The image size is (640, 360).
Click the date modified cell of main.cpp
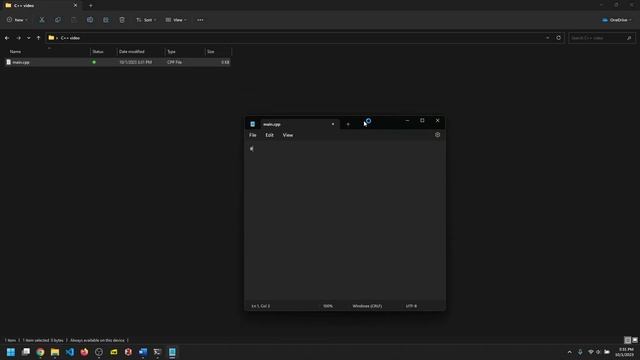(x=136, y=62)
